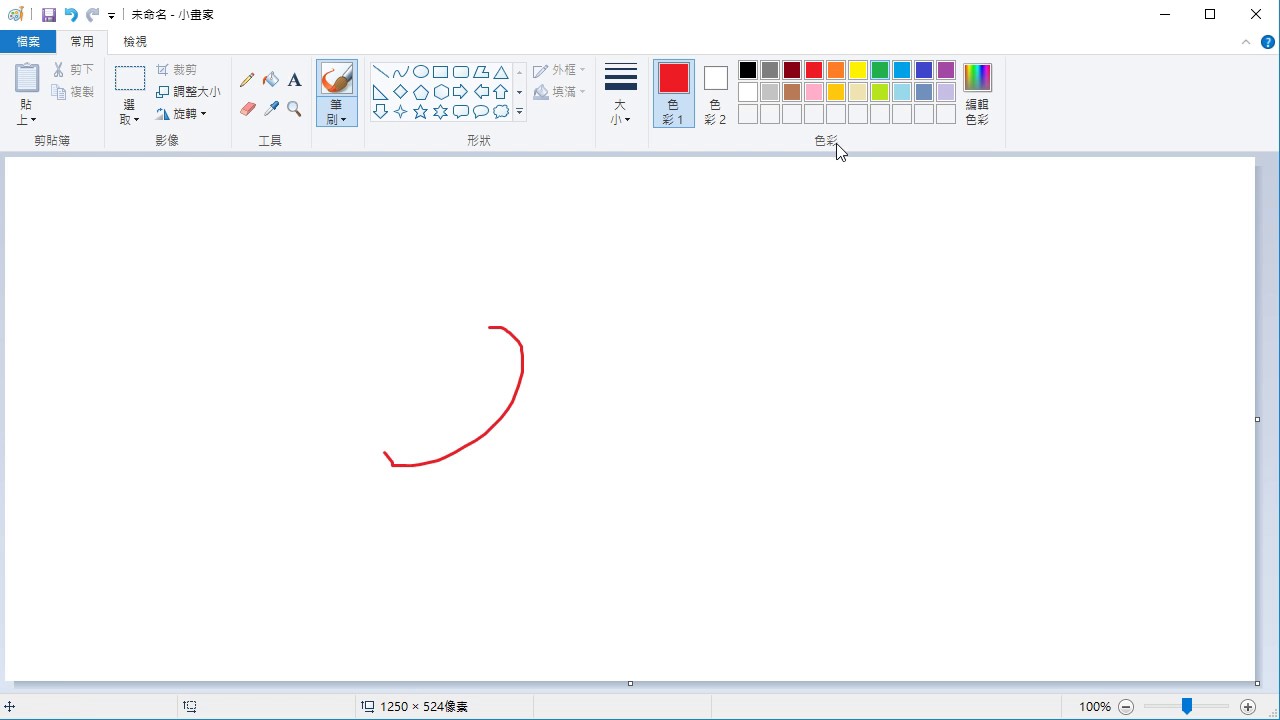The image size is (1280, 720).
Task: Pick the orange color swatch
Action: (836, 70)
